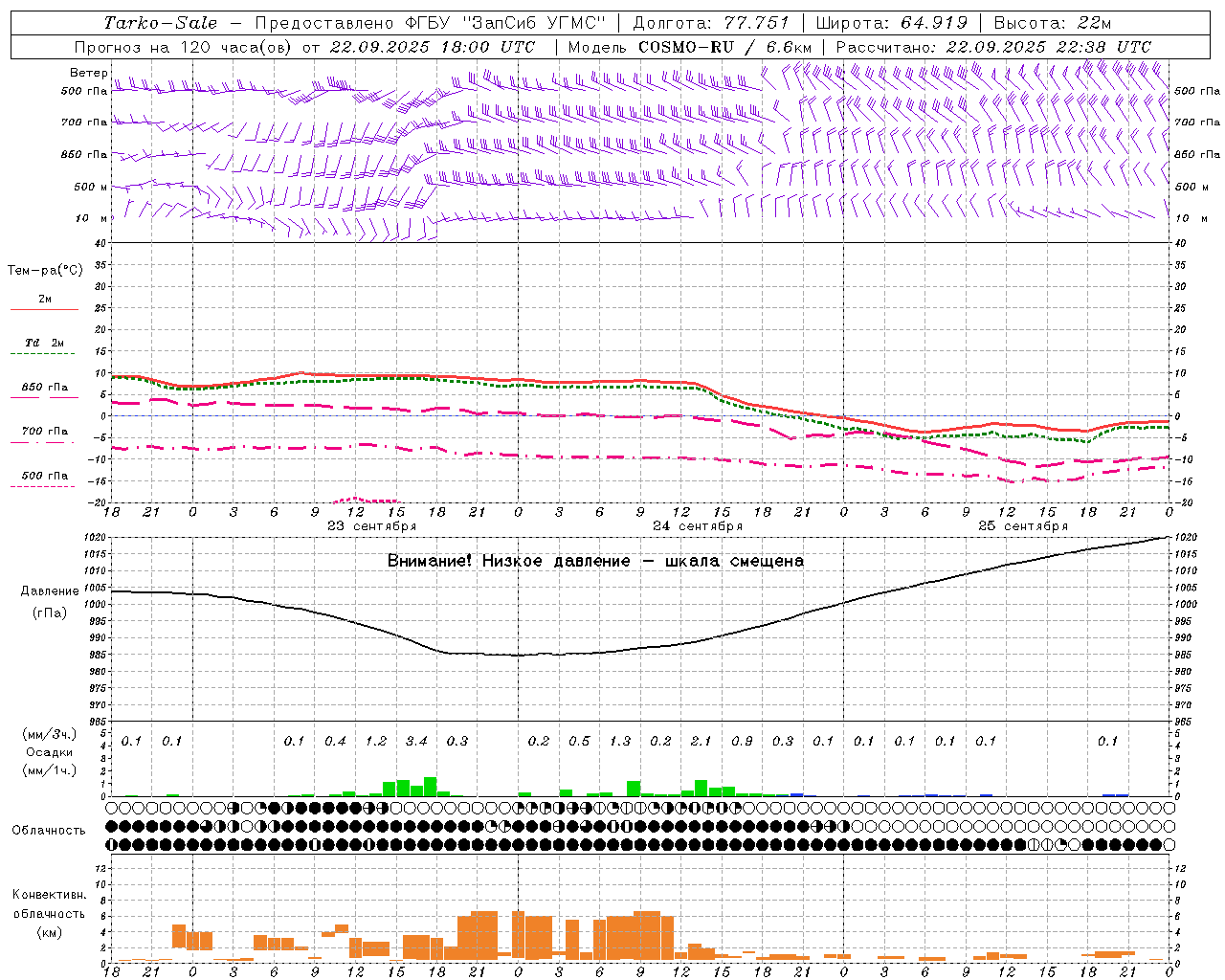
Task: Click the 0.4 precipitation value
Action: pos(335,741)
